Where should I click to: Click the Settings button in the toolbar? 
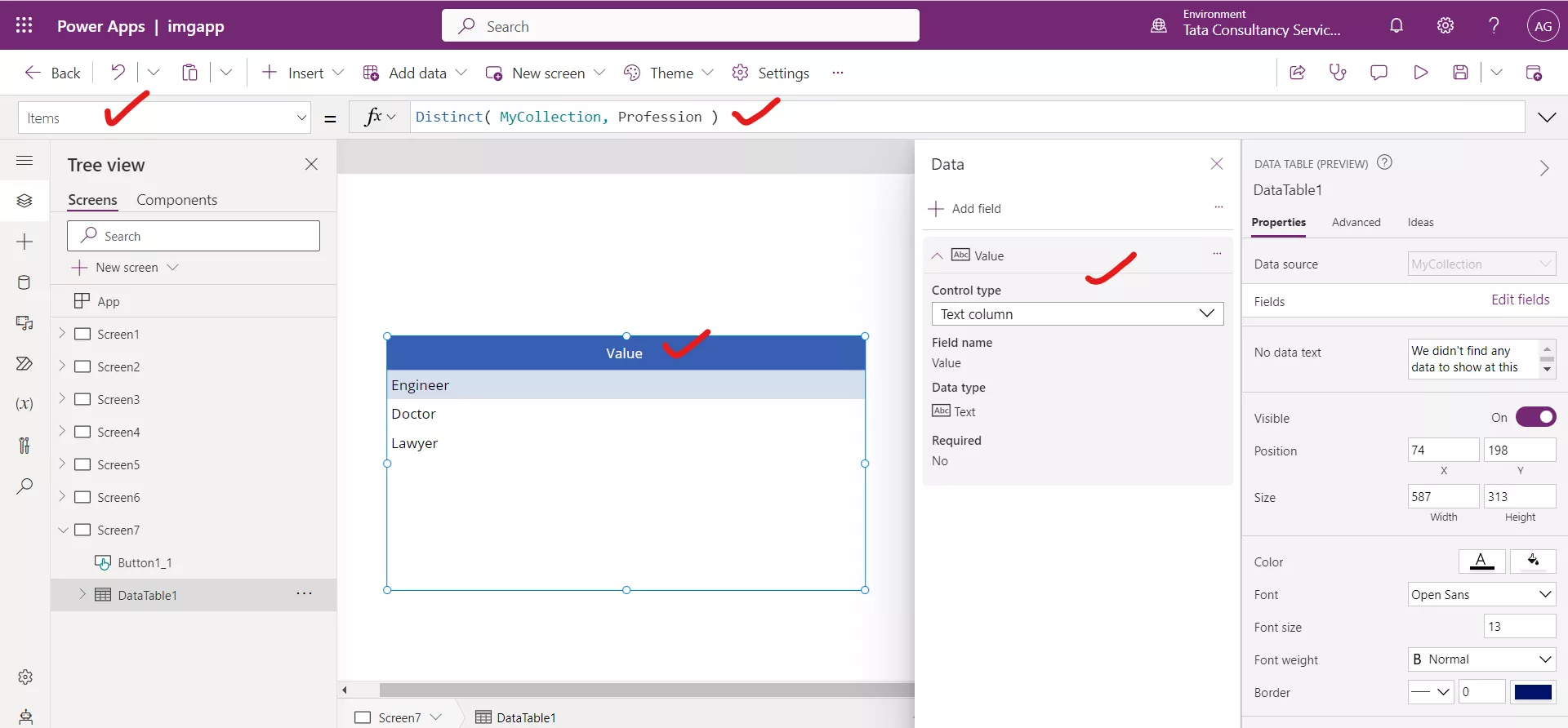click(771, 73)
